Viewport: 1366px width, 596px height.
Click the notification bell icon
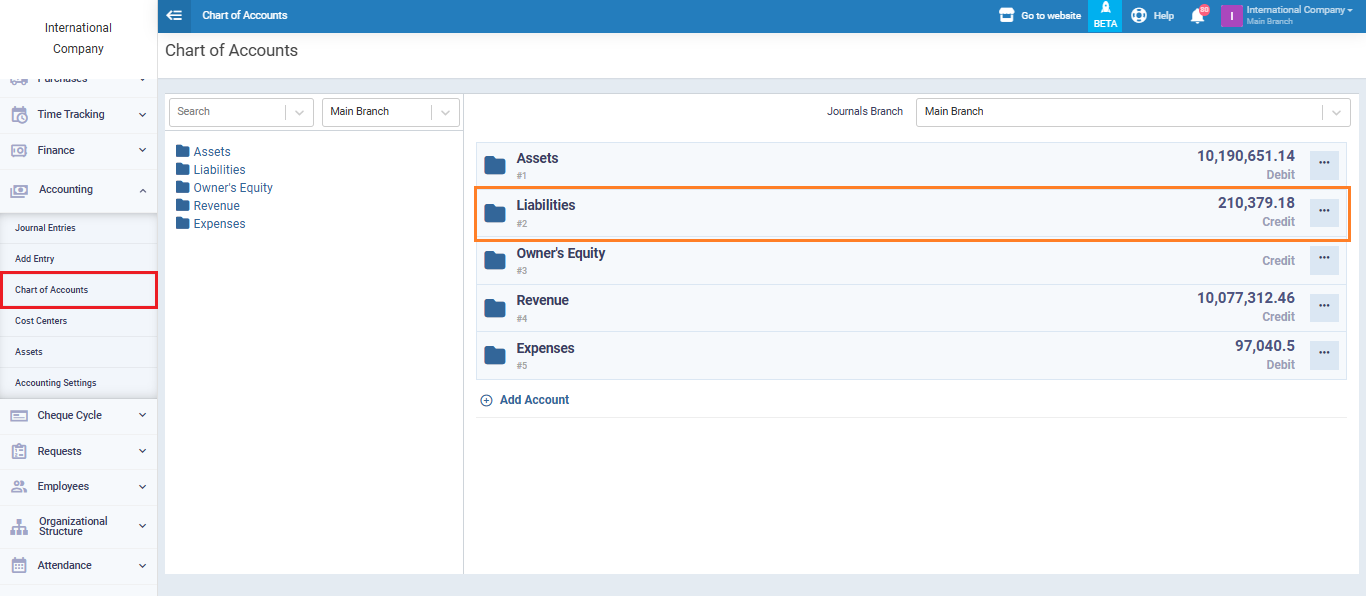pos(1197,16)
